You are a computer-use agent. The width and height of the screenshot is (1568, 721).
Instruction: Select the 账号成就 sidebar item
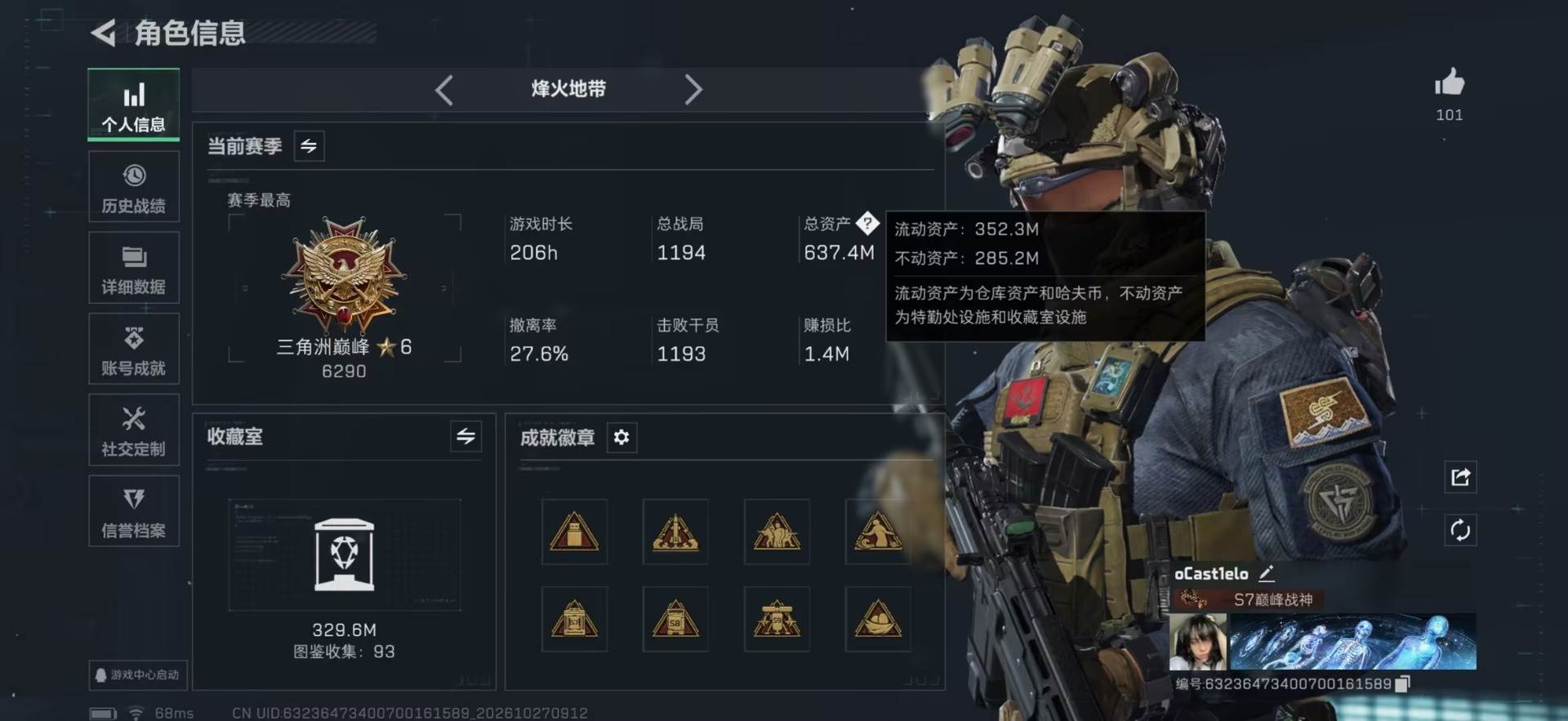pos(134,349)
